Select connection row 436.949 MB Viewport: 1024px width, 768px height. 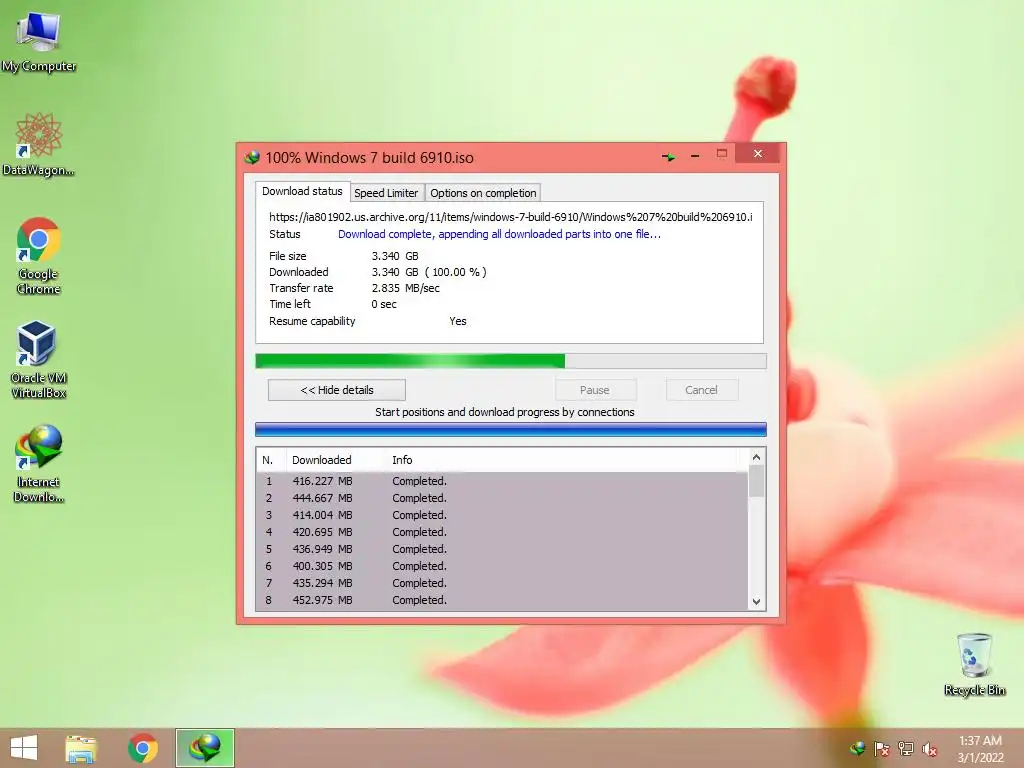(502, 549)
